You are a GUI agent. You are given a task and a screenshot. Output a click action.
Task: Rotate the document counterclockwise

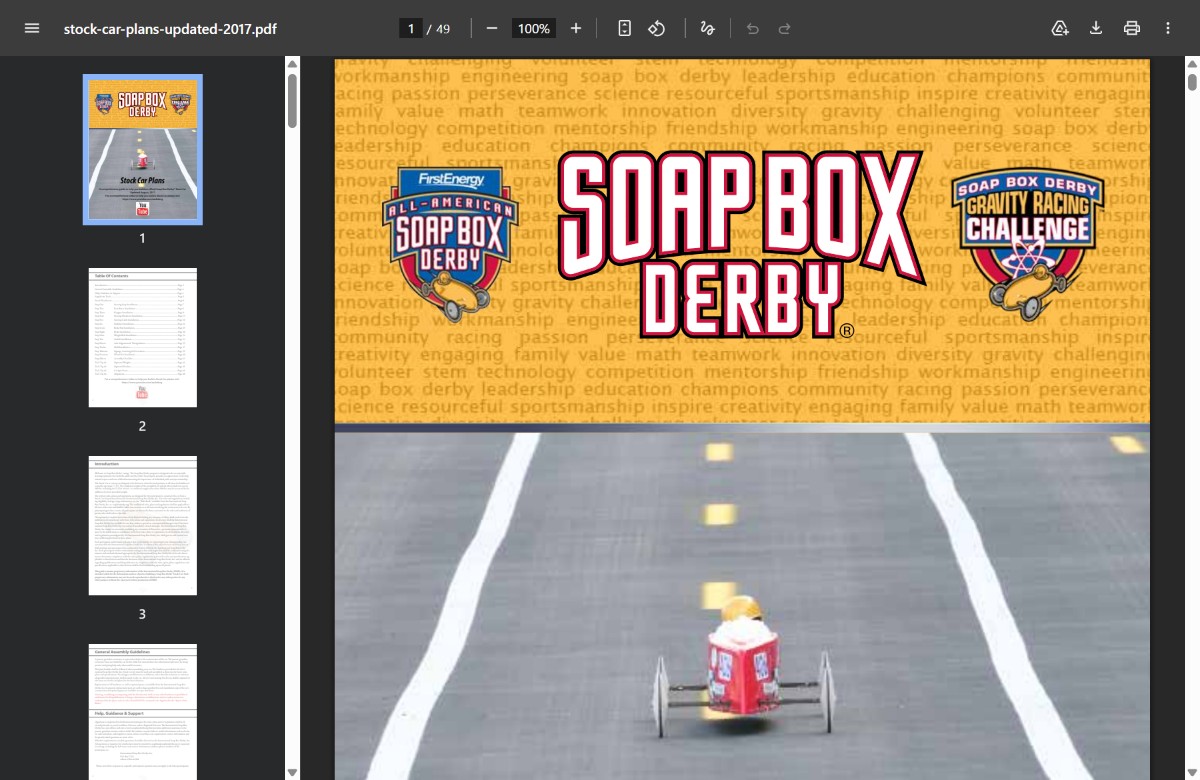(x=657, y=28)
